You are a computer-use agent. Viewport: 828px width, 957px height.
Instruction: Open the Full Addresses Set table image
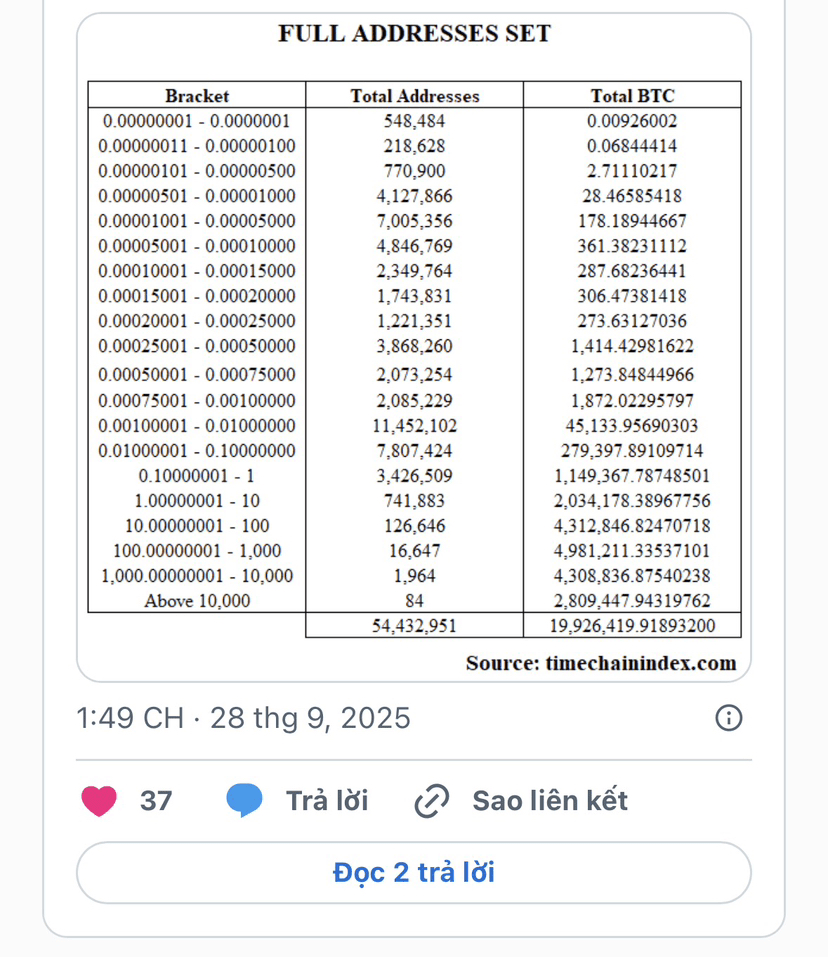[414, 347]
